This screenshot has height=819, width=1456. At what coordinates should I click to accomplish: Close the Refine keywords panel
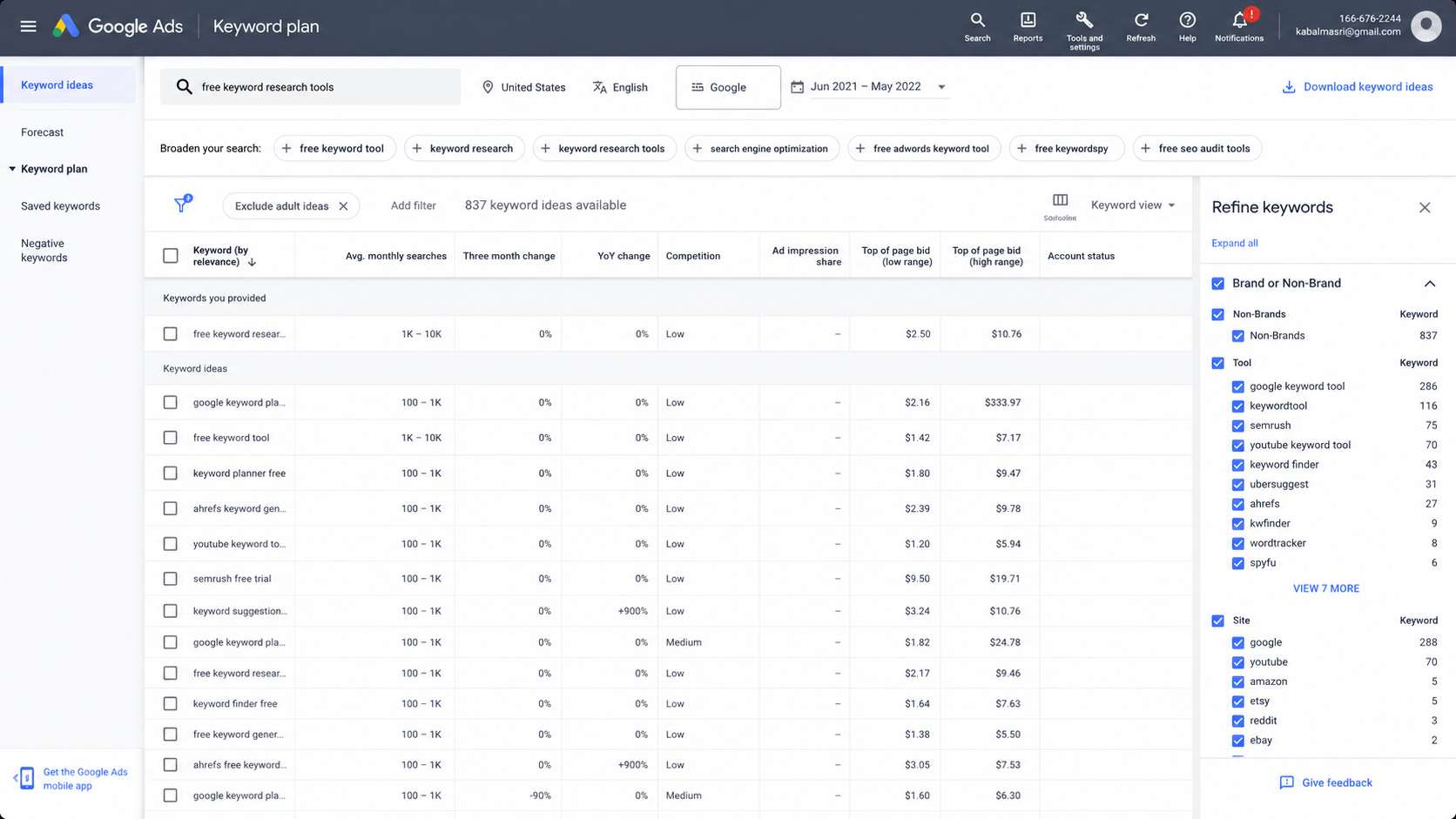(1425, 207)
